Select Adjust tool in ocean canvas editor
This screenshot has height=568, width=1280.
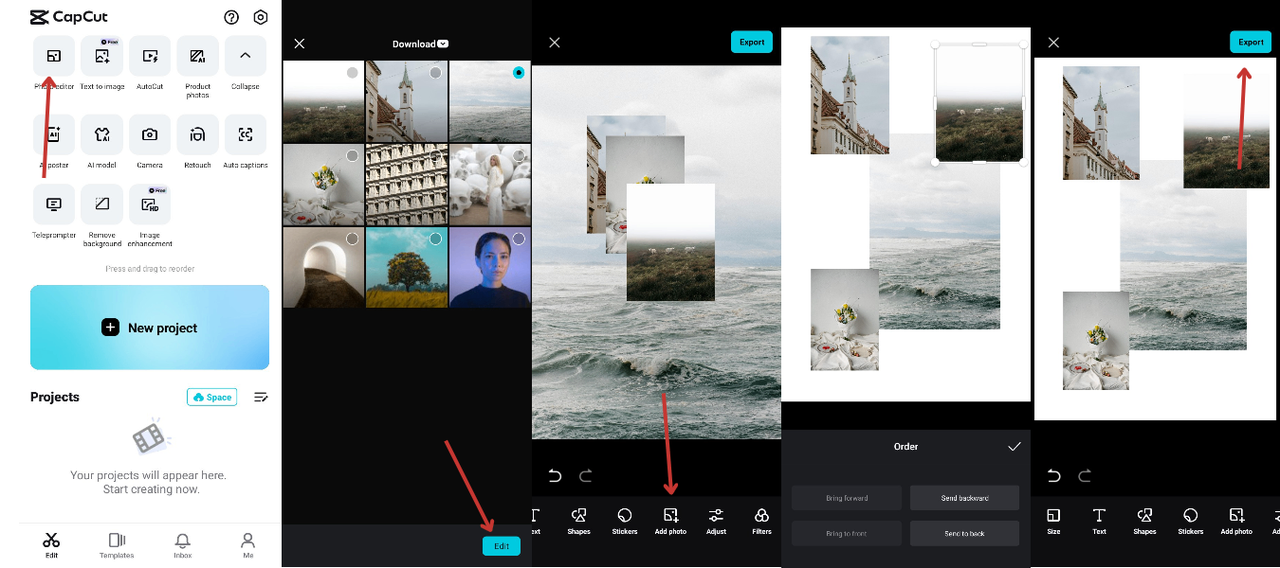(x=716, y=521)
